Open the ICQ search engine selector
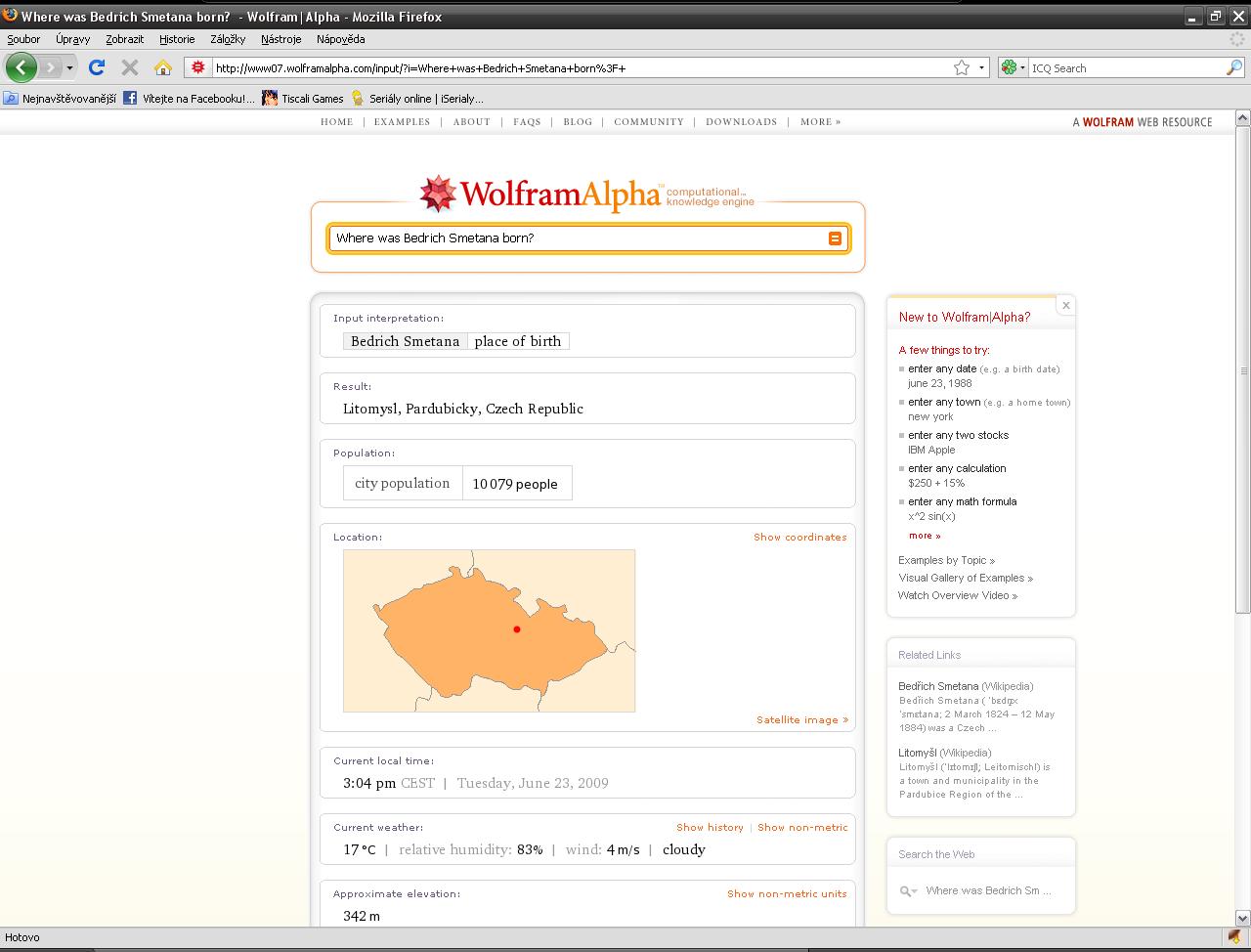Image resolution: width=1251 pixels, height=952 pixels. coord(1013,67)
